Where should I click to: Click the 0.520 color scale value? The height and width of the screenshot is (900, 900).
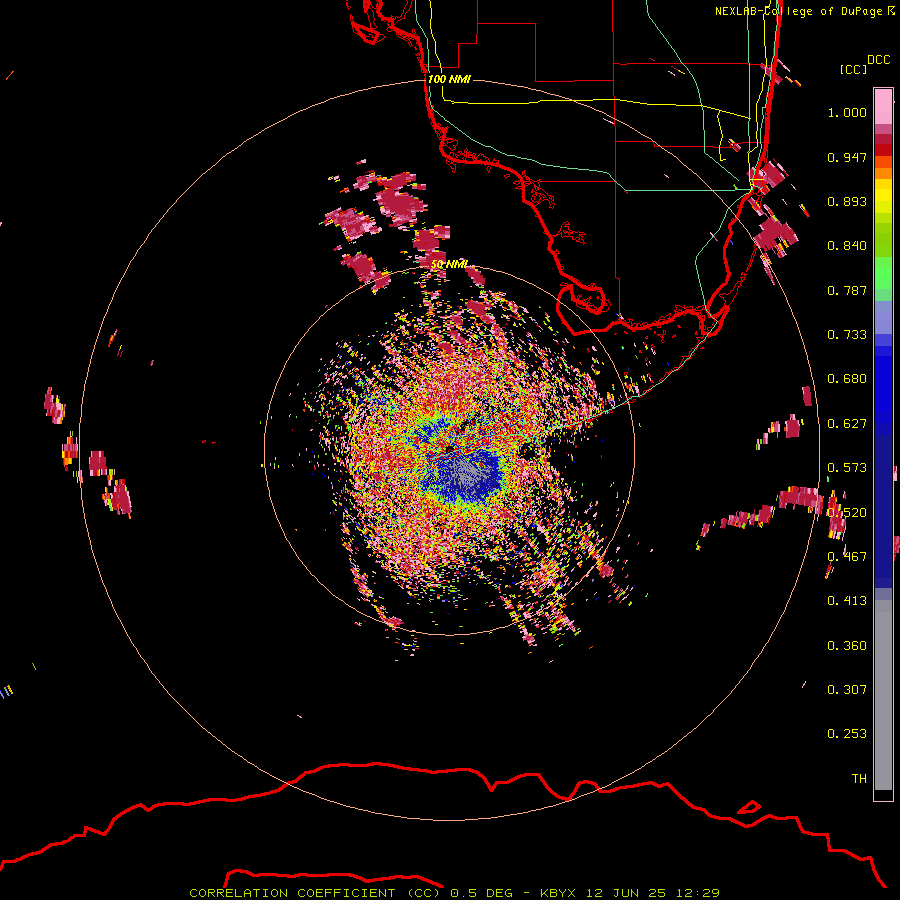847,513
